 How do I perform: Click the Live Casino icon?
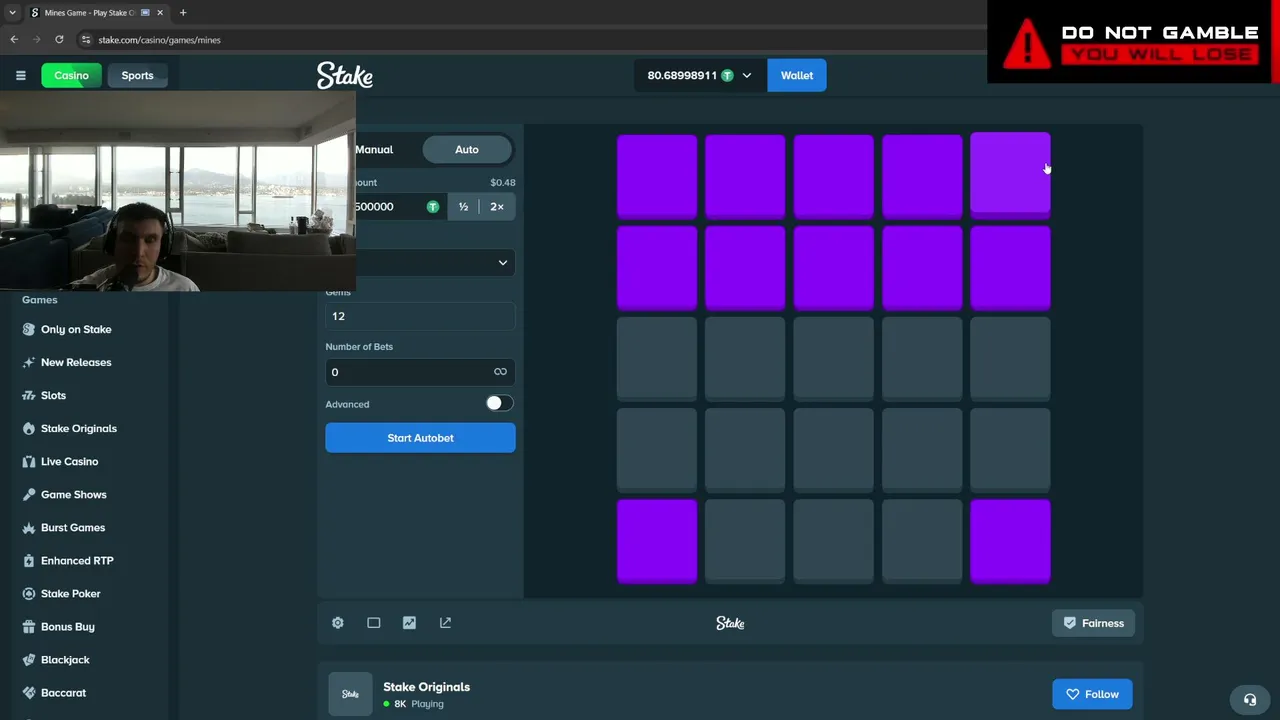(29, 461)
